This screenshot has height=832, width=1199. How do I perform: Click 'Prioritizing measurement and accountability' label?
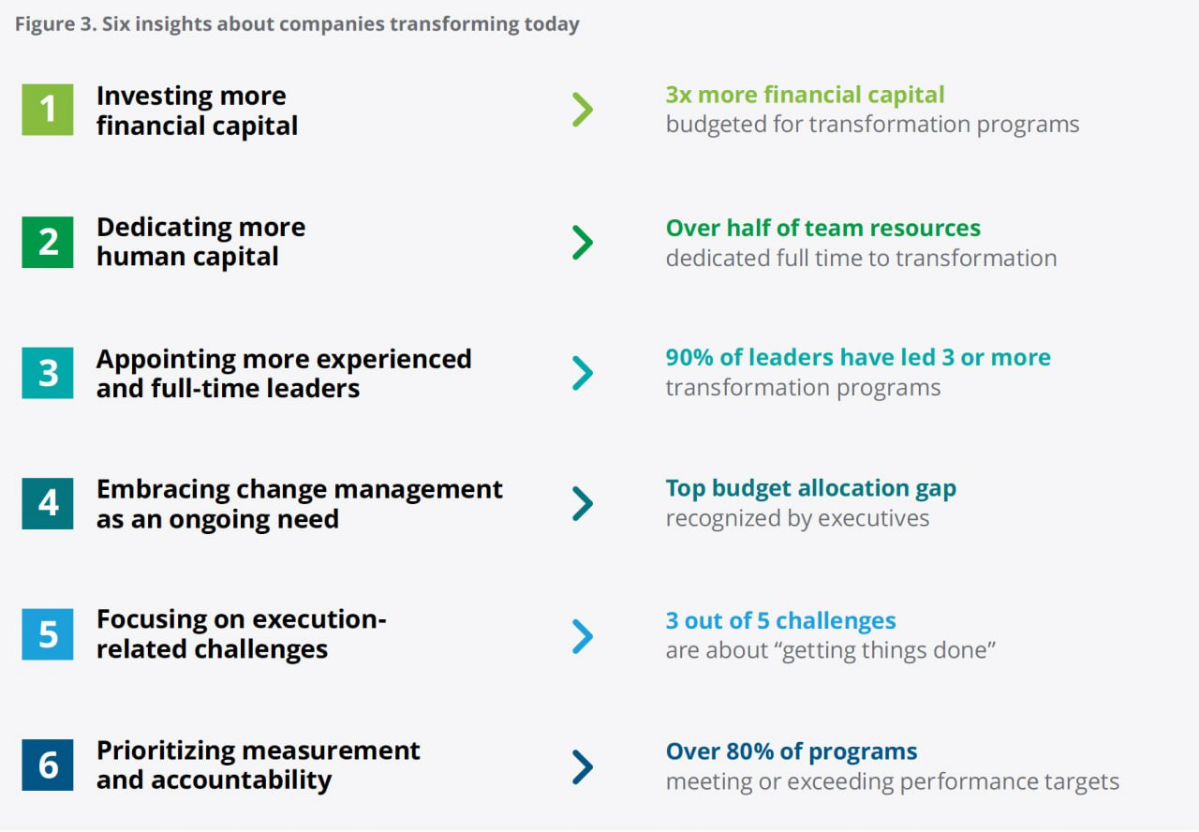pos(258,765)
